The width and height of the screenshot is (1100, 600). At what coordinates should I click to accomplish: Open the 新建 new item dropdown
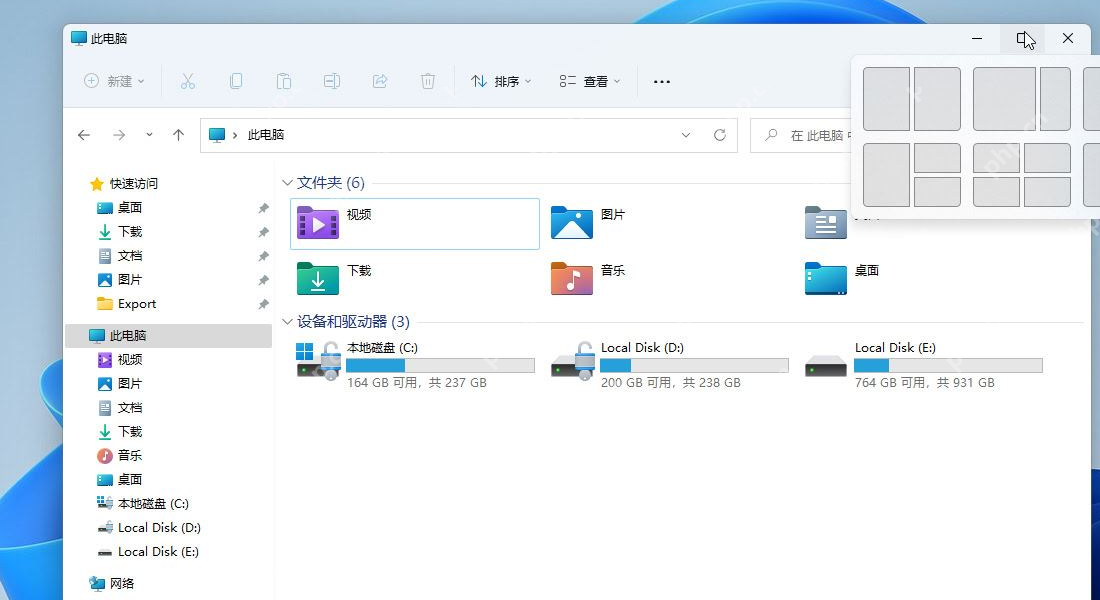[114, 81]
